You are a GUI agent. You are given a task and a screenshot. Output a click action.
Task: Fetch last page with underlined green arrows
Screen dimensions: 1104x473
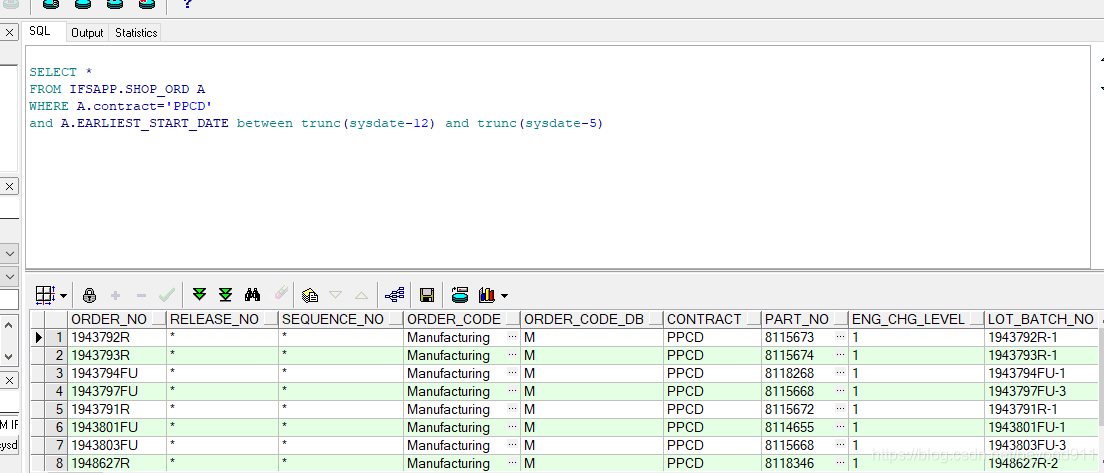tap(225, 295)
